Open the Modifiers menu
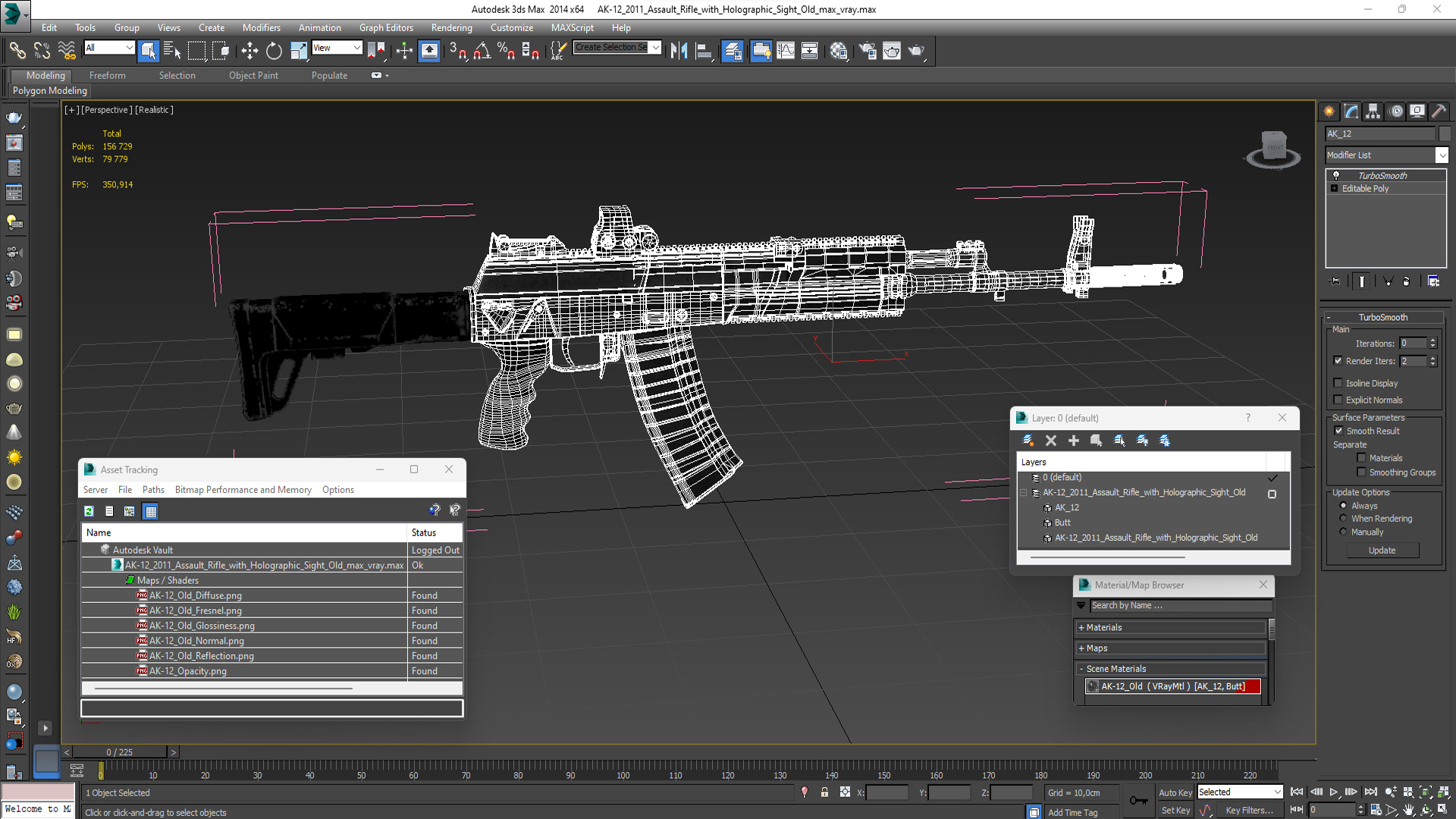This screenshot has width=1456, height=819. (x=261, y=27)
